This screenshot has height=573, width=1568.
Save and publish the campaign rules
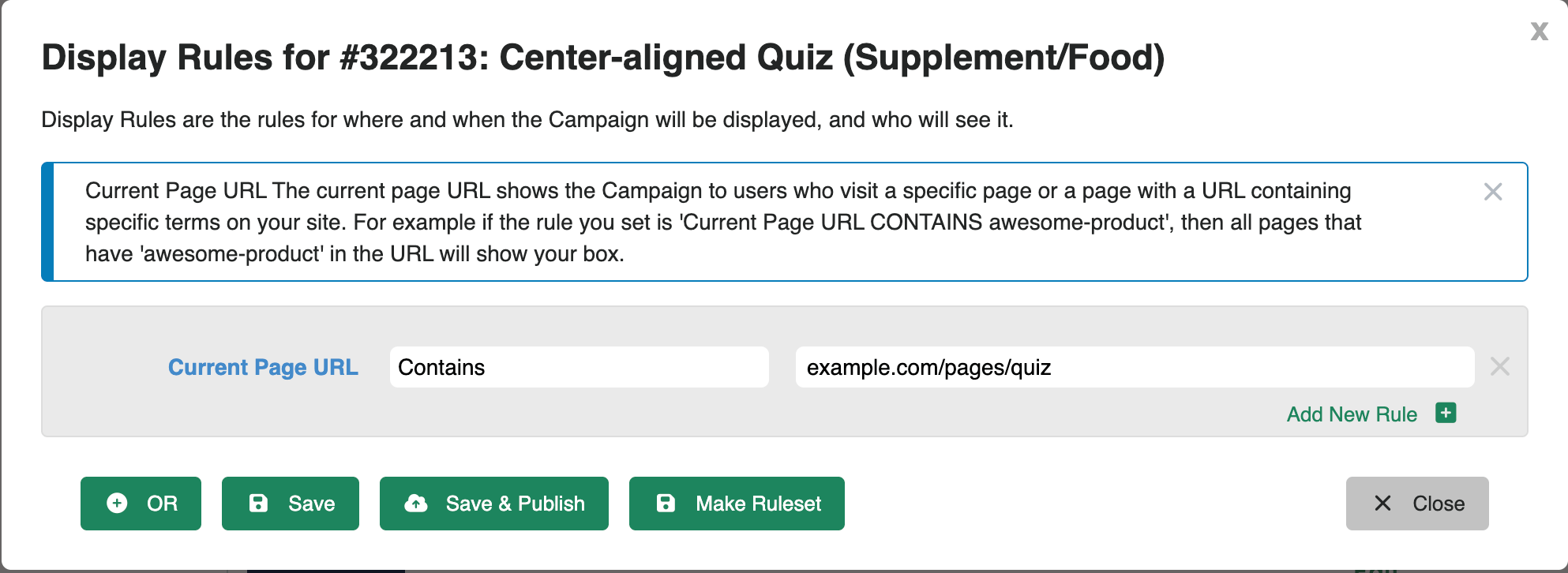(493, 503)
